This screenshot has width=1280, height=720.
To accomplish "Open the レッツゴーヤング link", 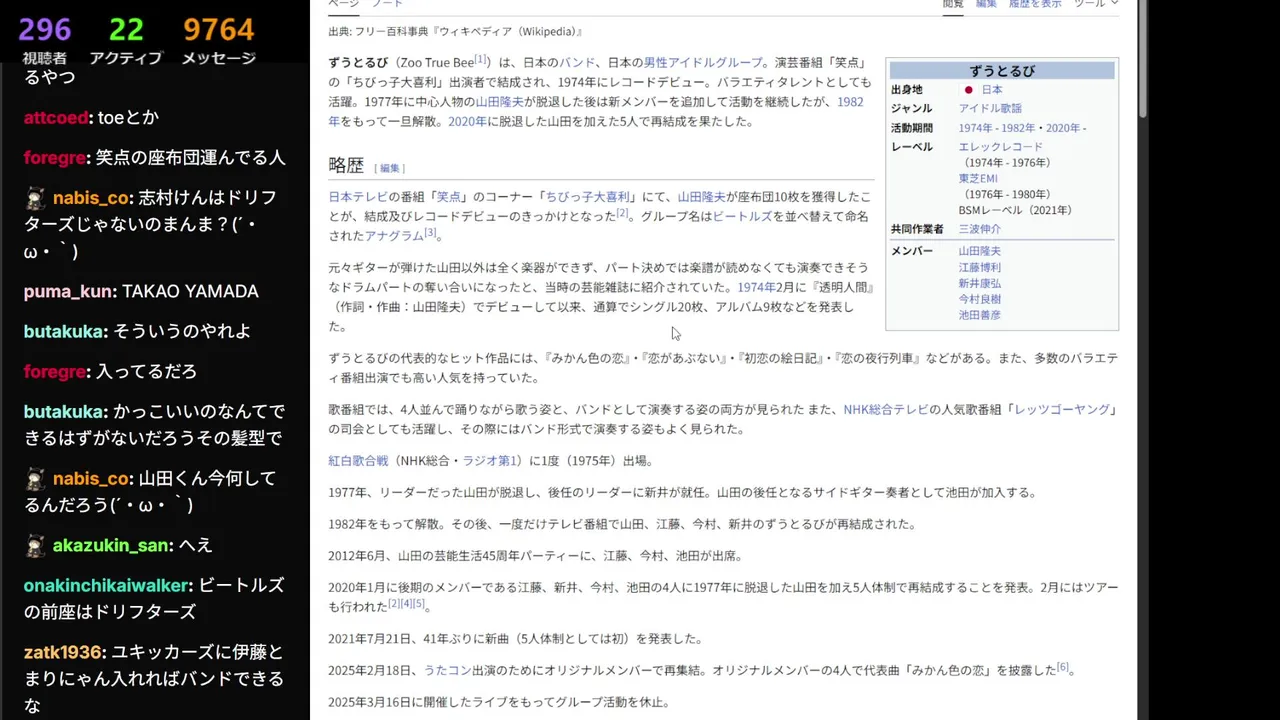I will click(x=1061, y=410).
